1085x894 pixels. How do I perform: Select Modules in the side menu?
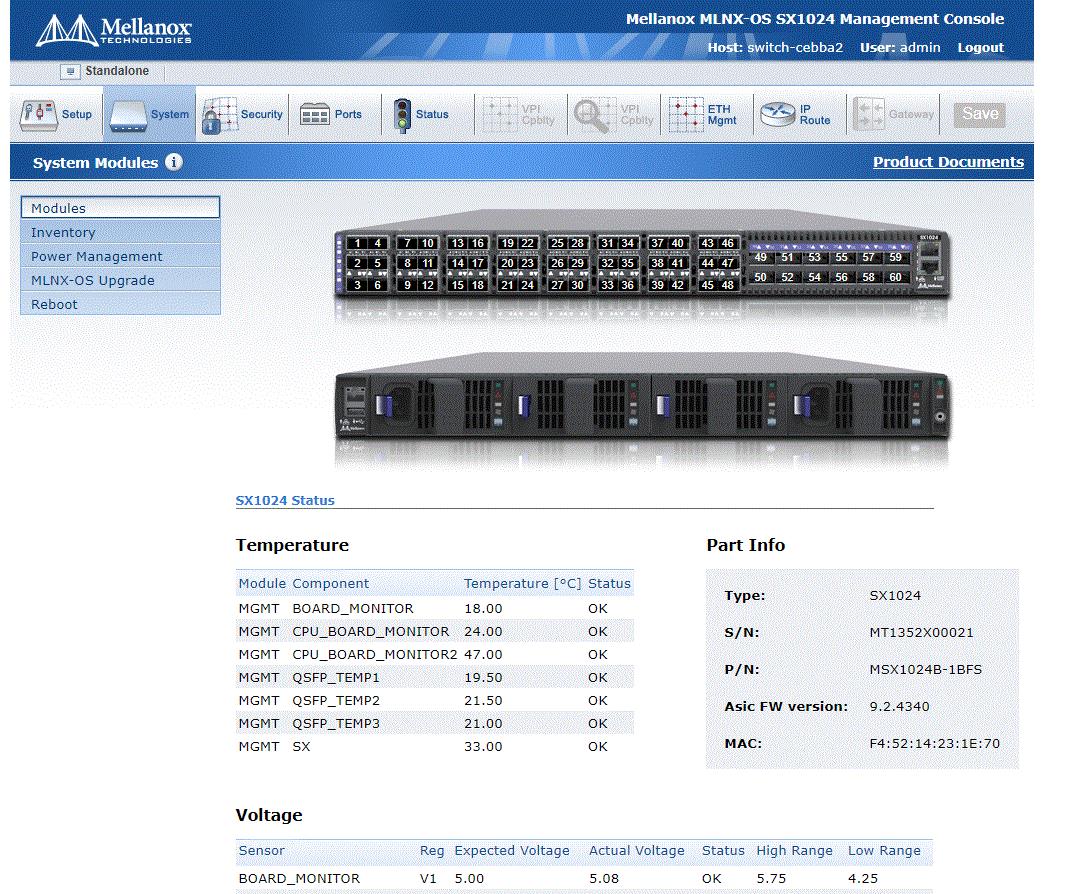tap(120, 208)
